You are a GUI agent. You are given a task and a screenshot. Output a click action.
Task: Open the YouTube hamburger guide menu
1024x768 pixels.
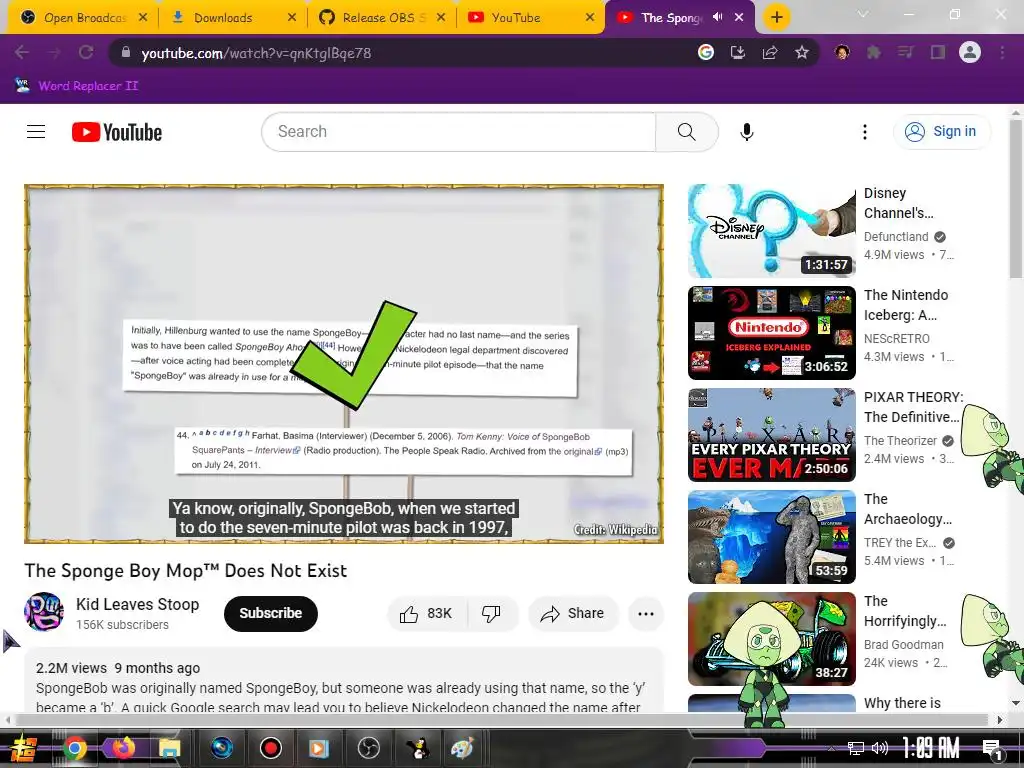pyautogui.click(x=36, y=132)
